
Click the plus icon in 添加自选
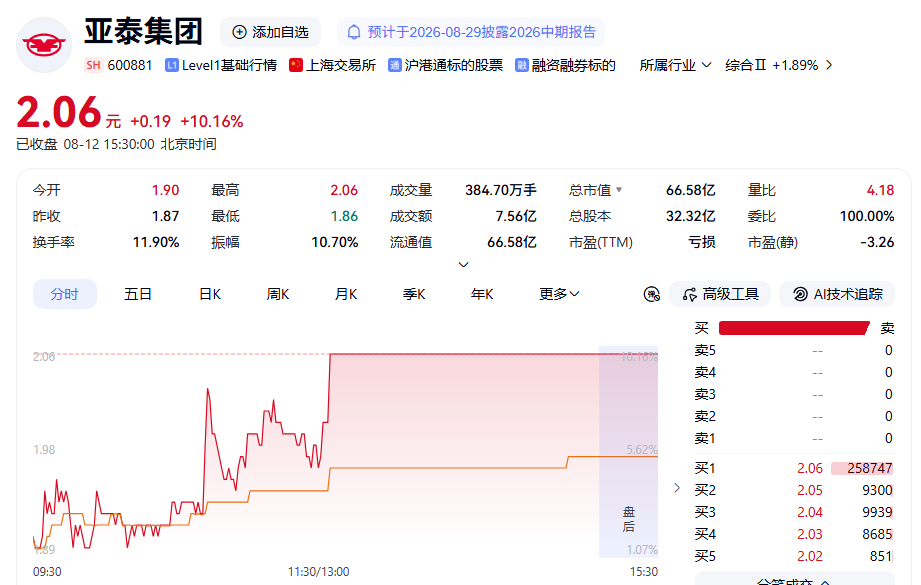(239, 32)
